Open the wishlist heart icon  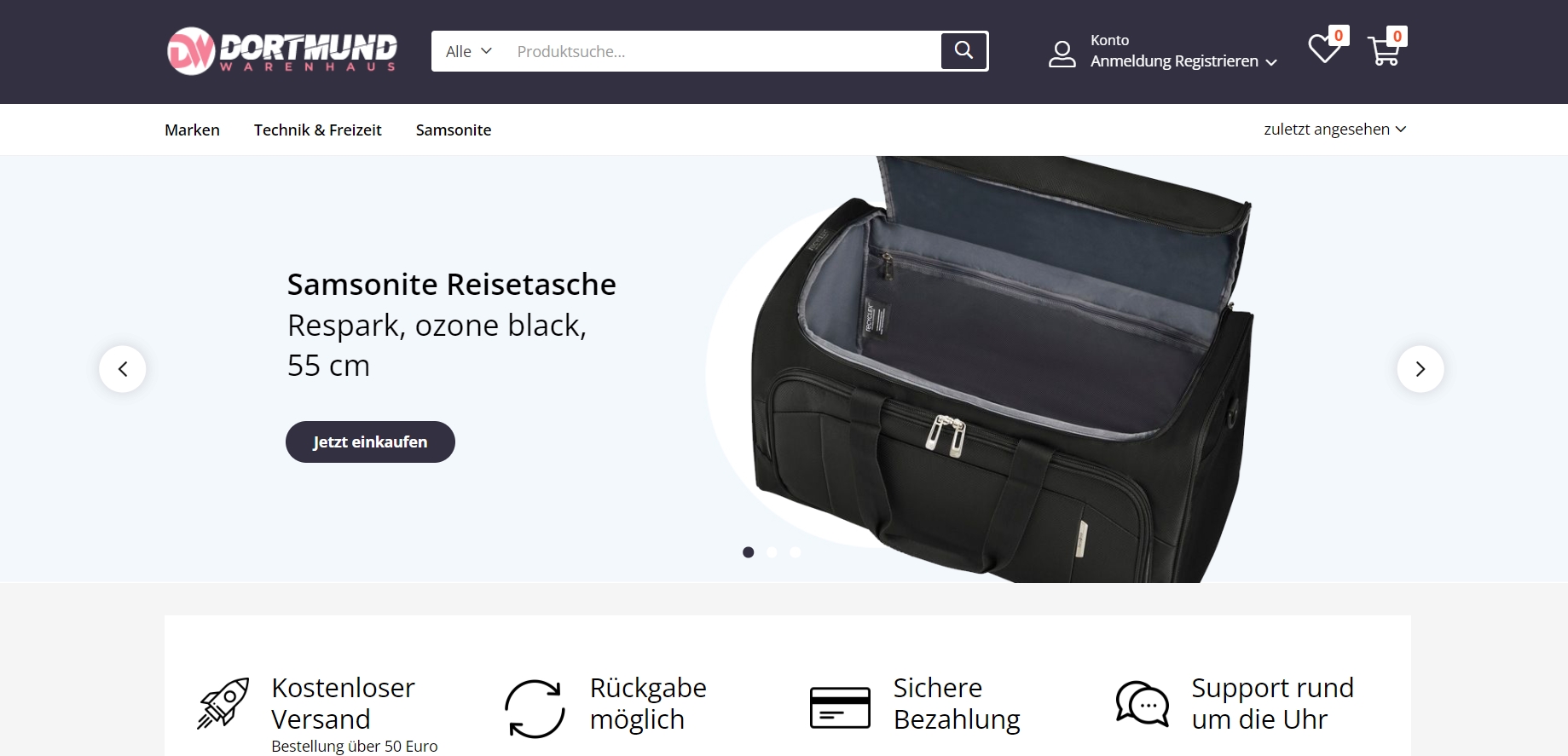(1324, 49)
